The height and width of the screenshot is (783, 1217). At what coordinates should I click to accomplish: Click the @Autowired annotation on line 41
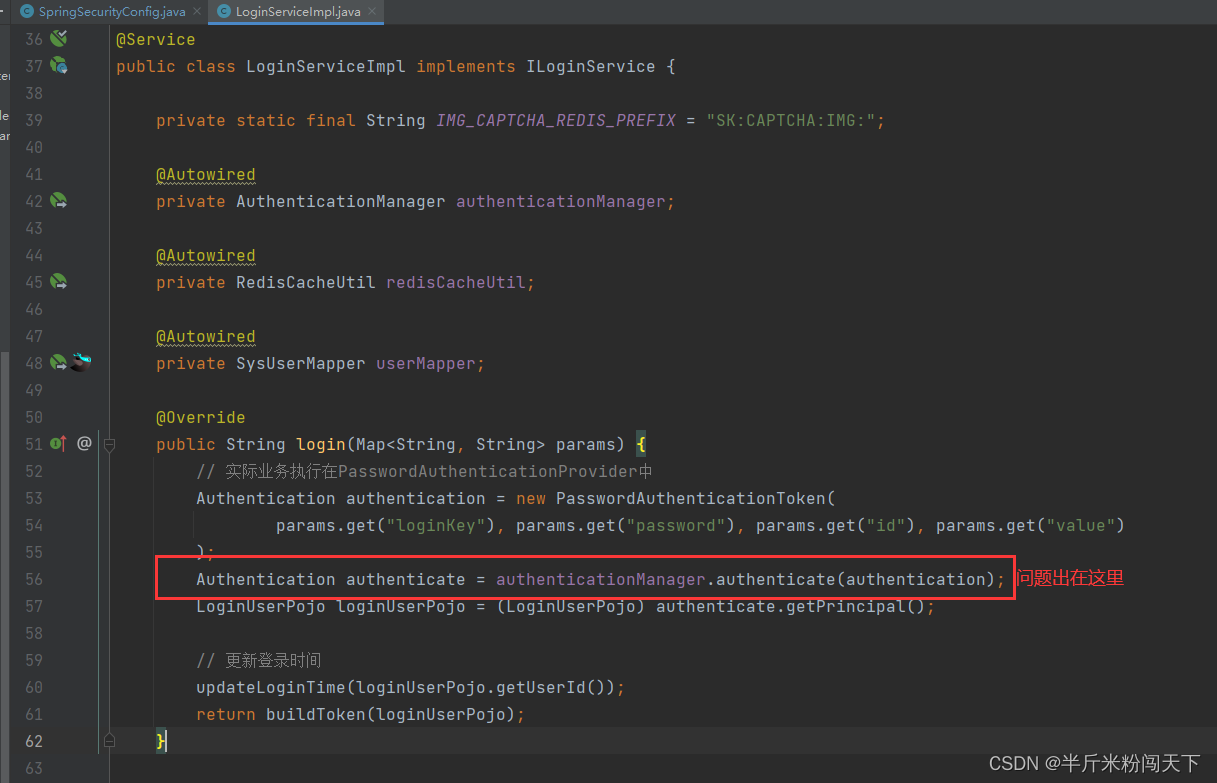click(206, 174)
